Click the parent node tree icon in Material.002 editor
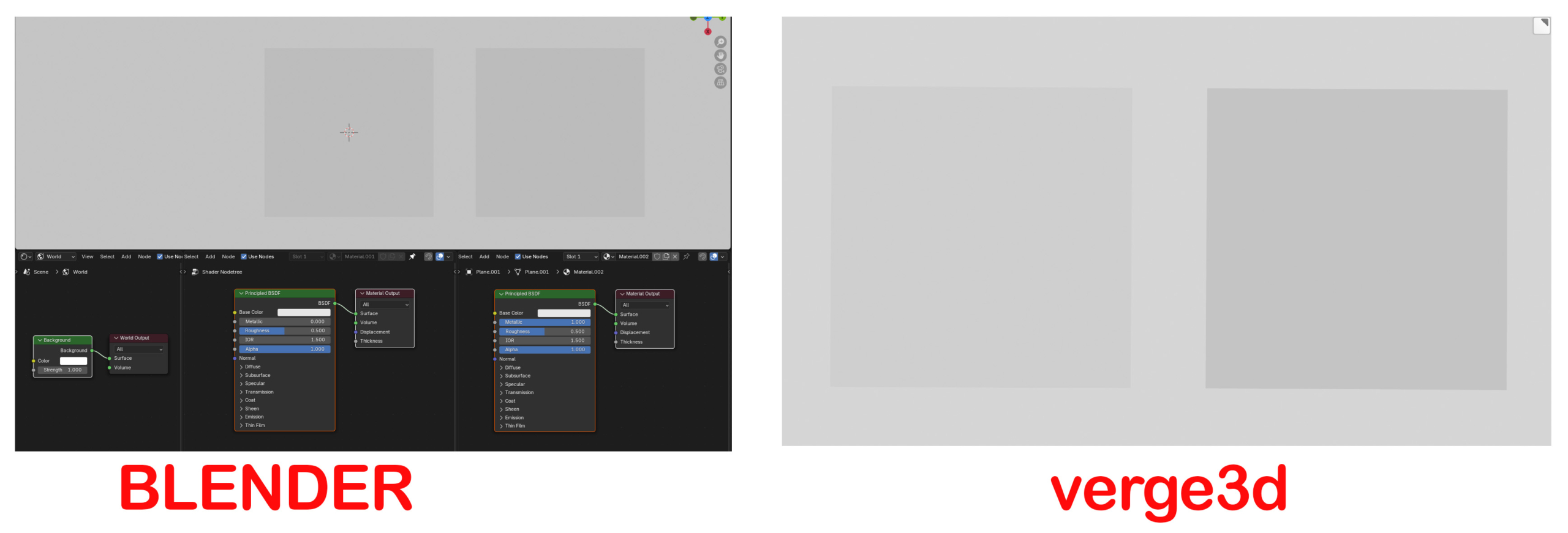 tap(703, 256)
